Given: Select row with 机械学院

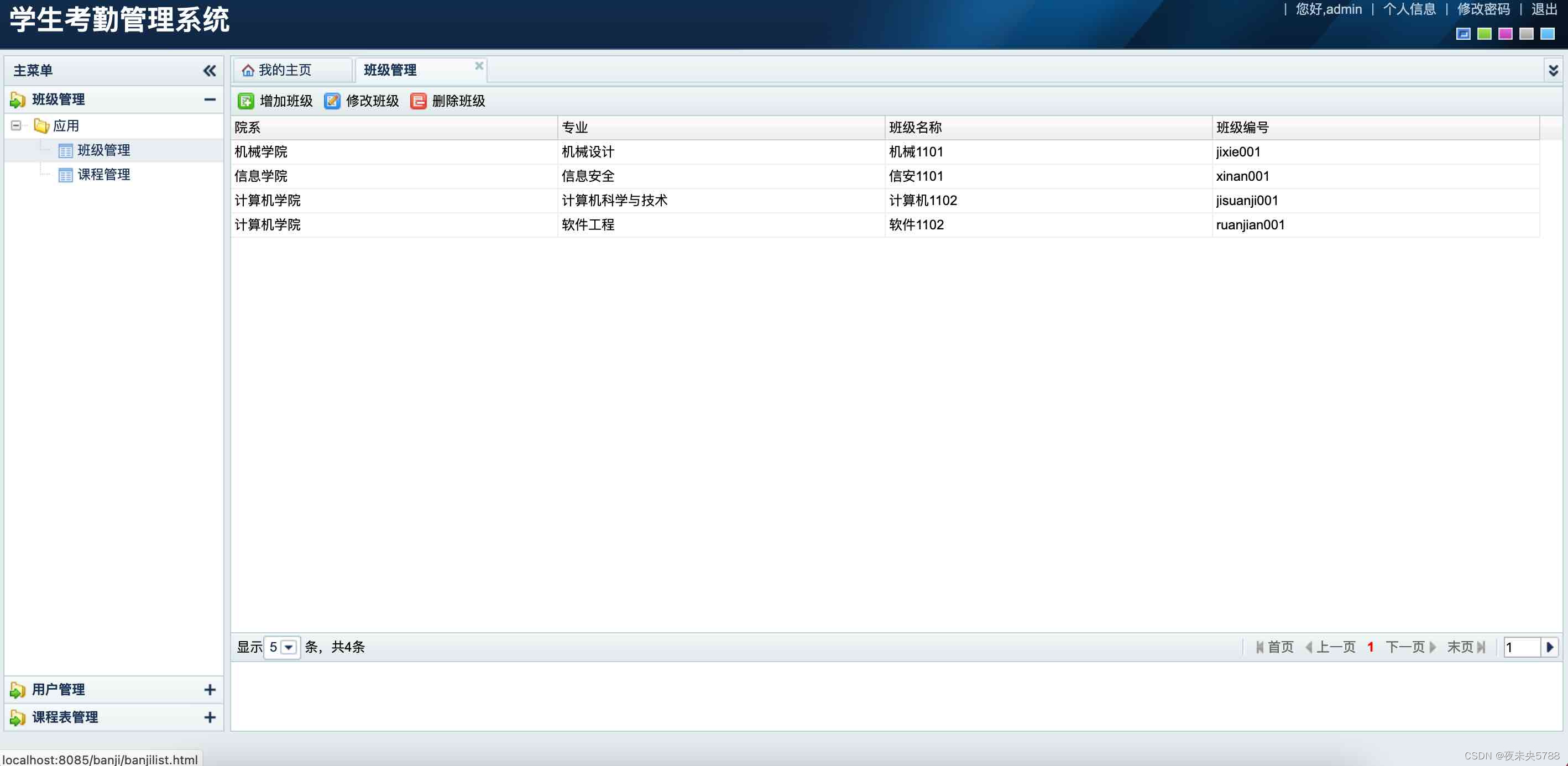Looking at the screenshot, I should 886,152.
